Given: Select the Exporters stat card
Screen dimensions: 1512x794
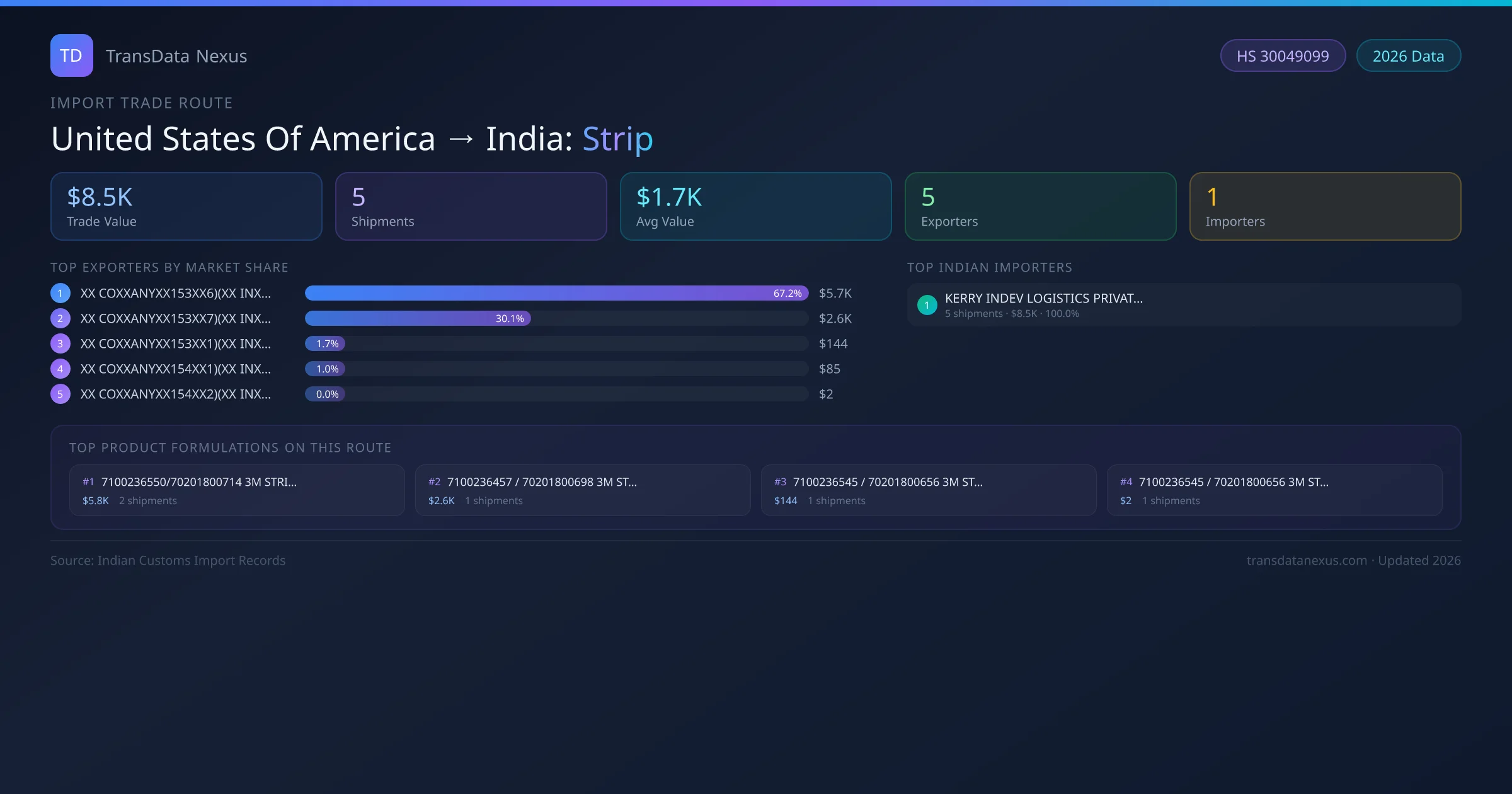Looking at the screenshot, I should click(x=1040, y=206).
